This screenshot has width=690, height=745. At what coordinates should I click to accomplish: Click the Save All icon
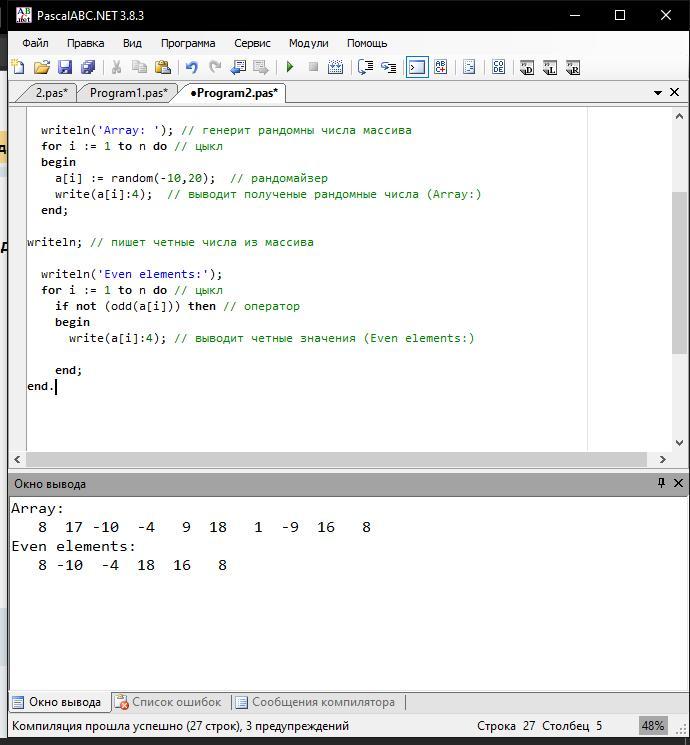coord(88,68)
